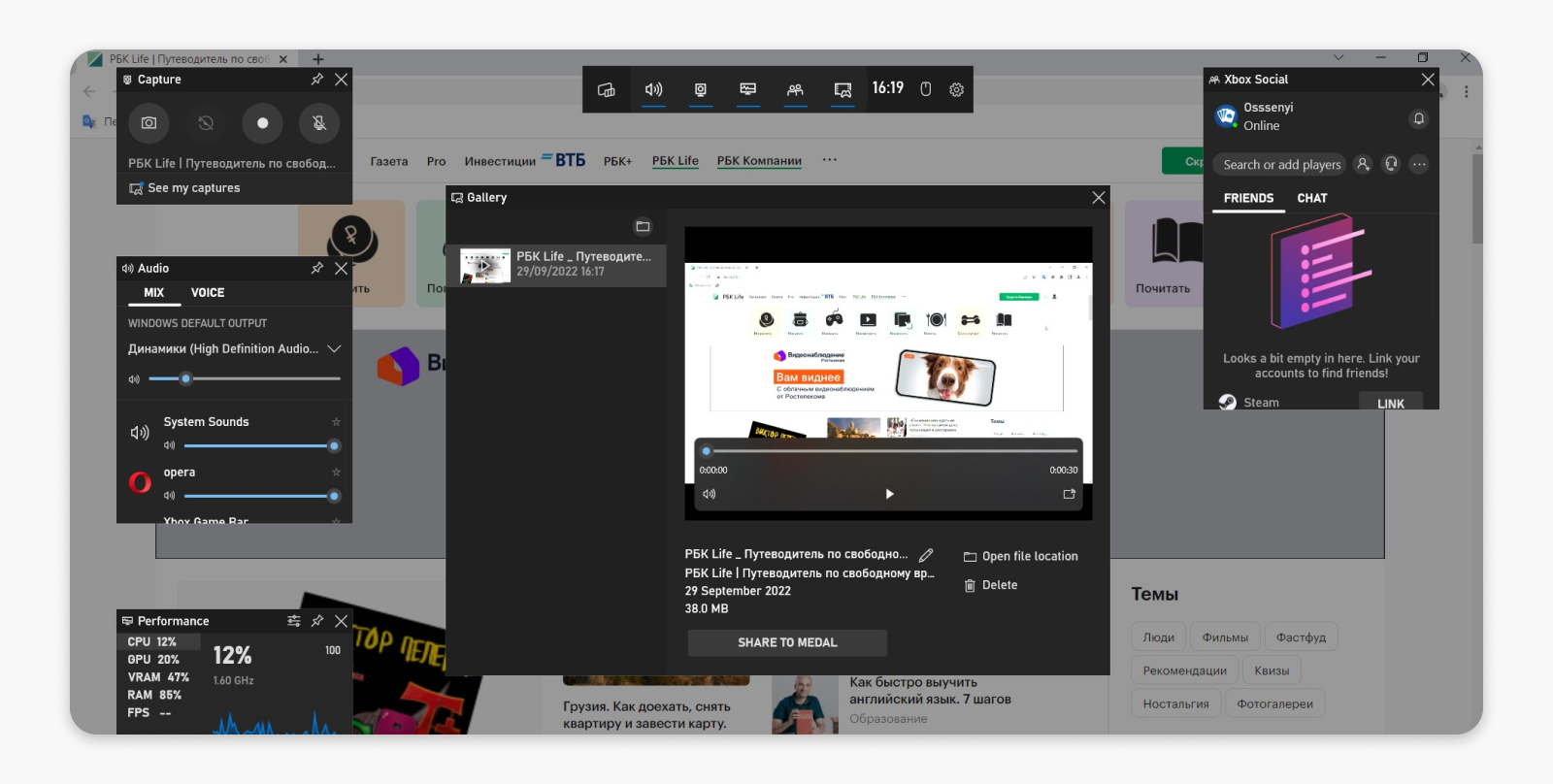Image resolution: width=1553 pixels, height=784 pixels.
Task: Open the Фильмы topic tag
Action: pos(1225,637)
